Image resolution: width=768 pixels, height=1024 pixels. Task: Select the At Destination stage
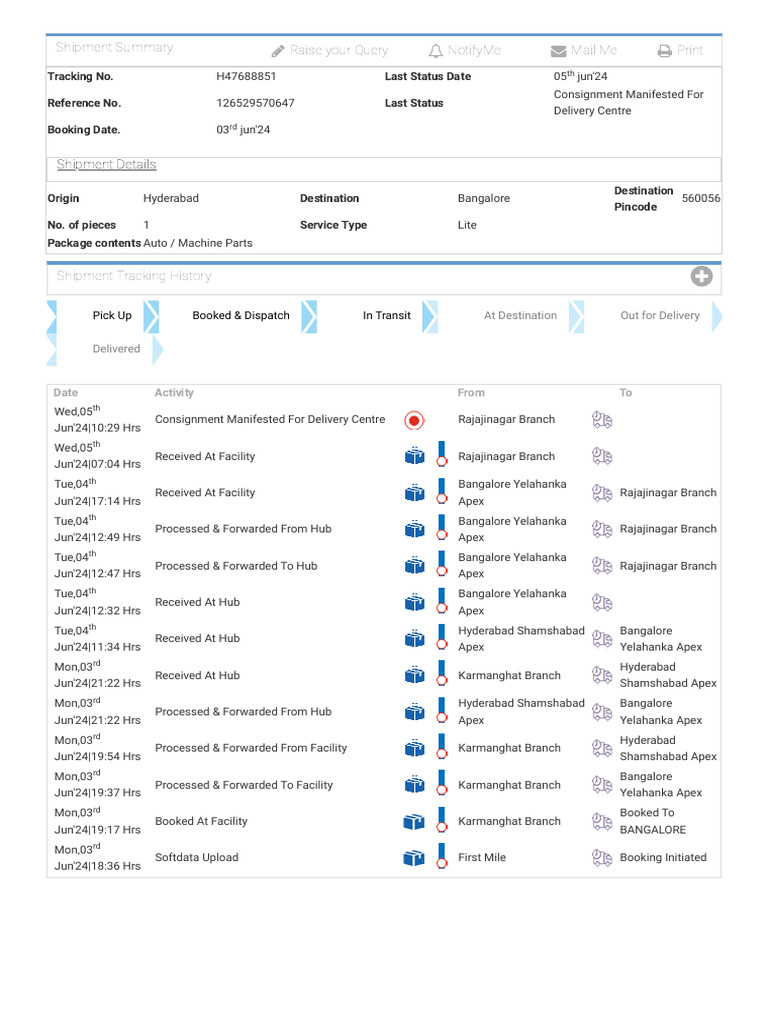pos(520,316)
